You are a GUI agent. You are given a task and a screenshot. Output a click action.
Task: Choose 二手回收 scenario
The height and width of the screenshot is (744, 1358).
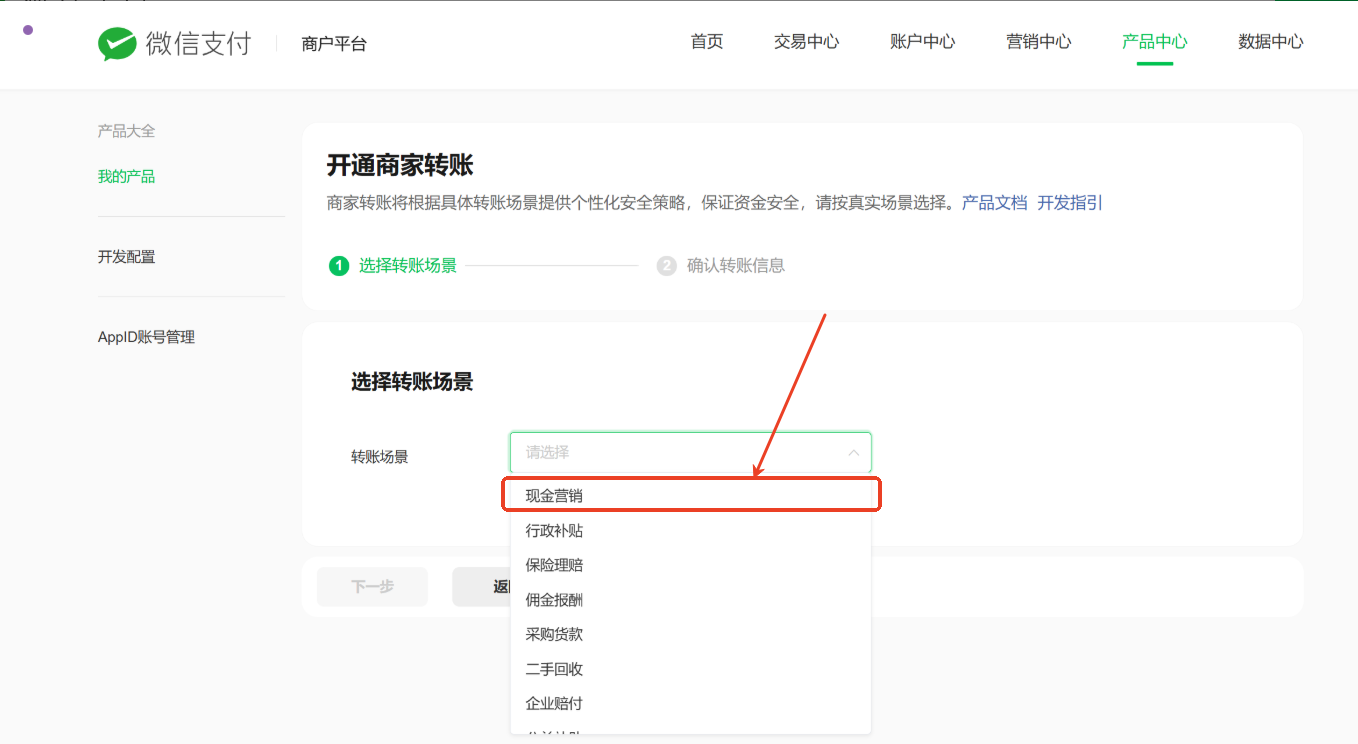(690, 669)
